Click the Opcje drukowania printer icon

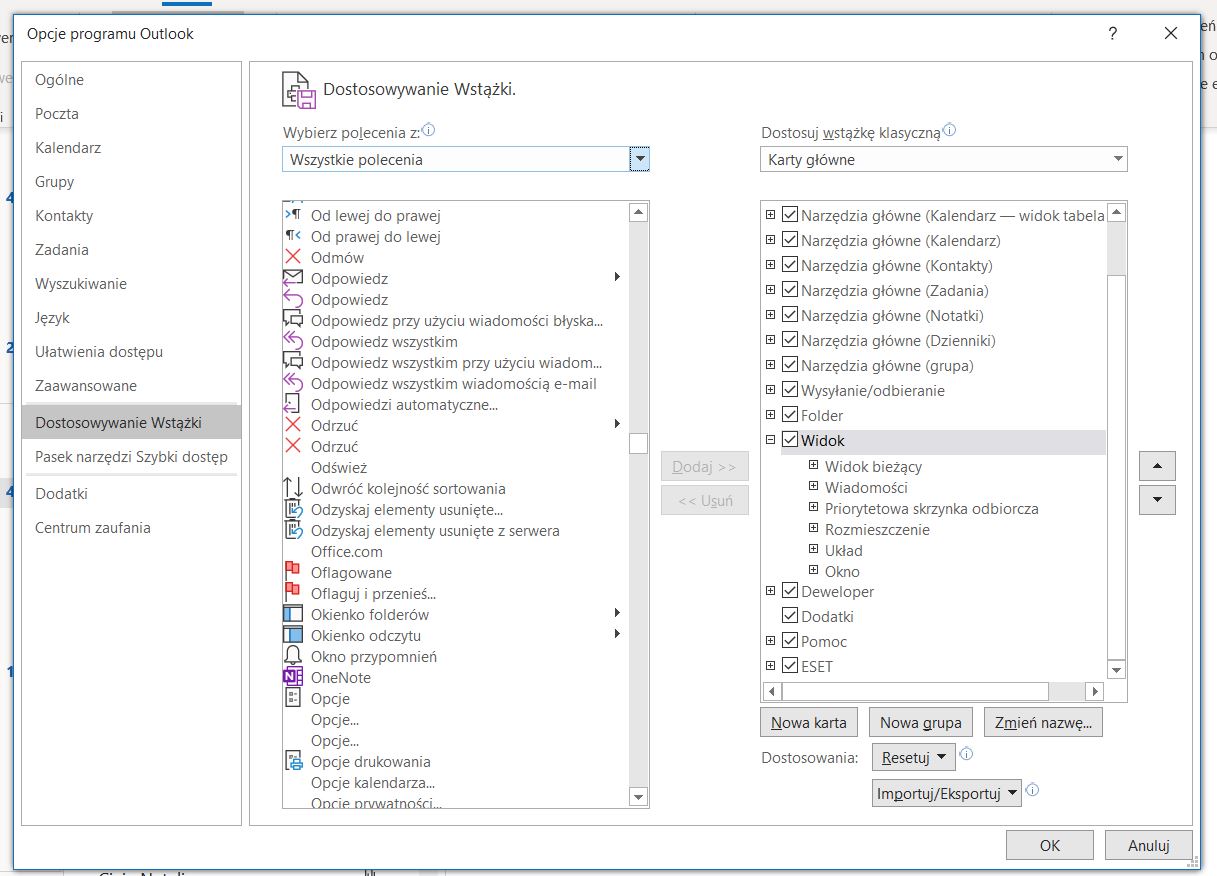coord(293,761)
